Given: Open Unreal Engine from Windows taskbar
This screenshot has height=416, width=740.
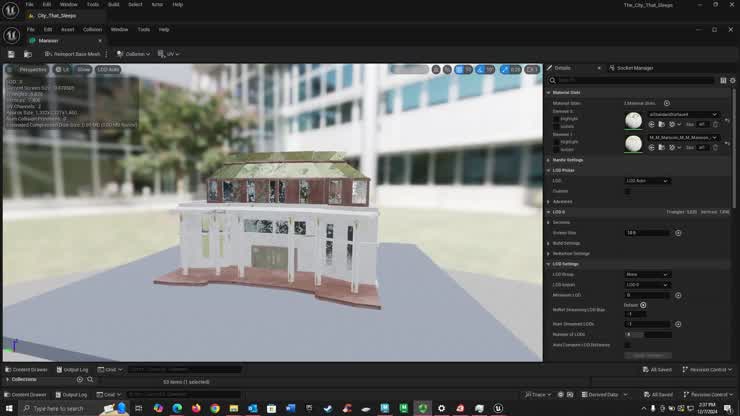Looking at the screenshot, I should pos(497,408).
